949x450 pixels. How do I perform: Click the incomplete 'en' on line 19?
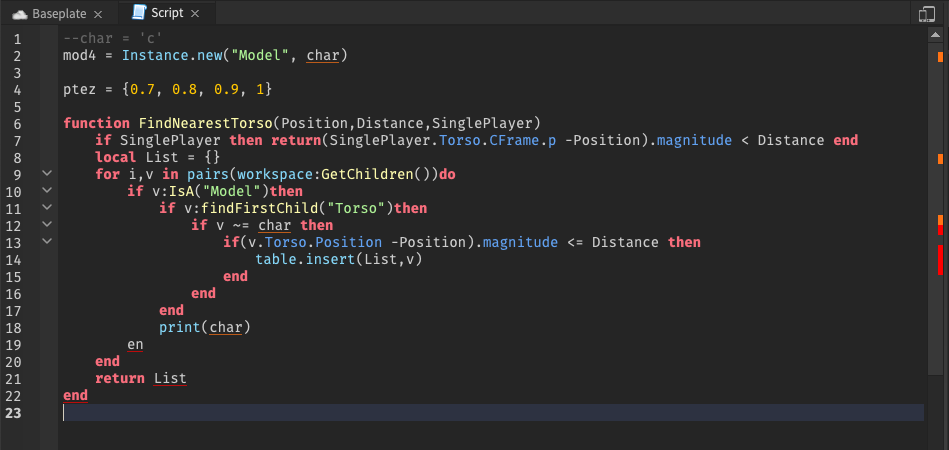click(135, 345)
